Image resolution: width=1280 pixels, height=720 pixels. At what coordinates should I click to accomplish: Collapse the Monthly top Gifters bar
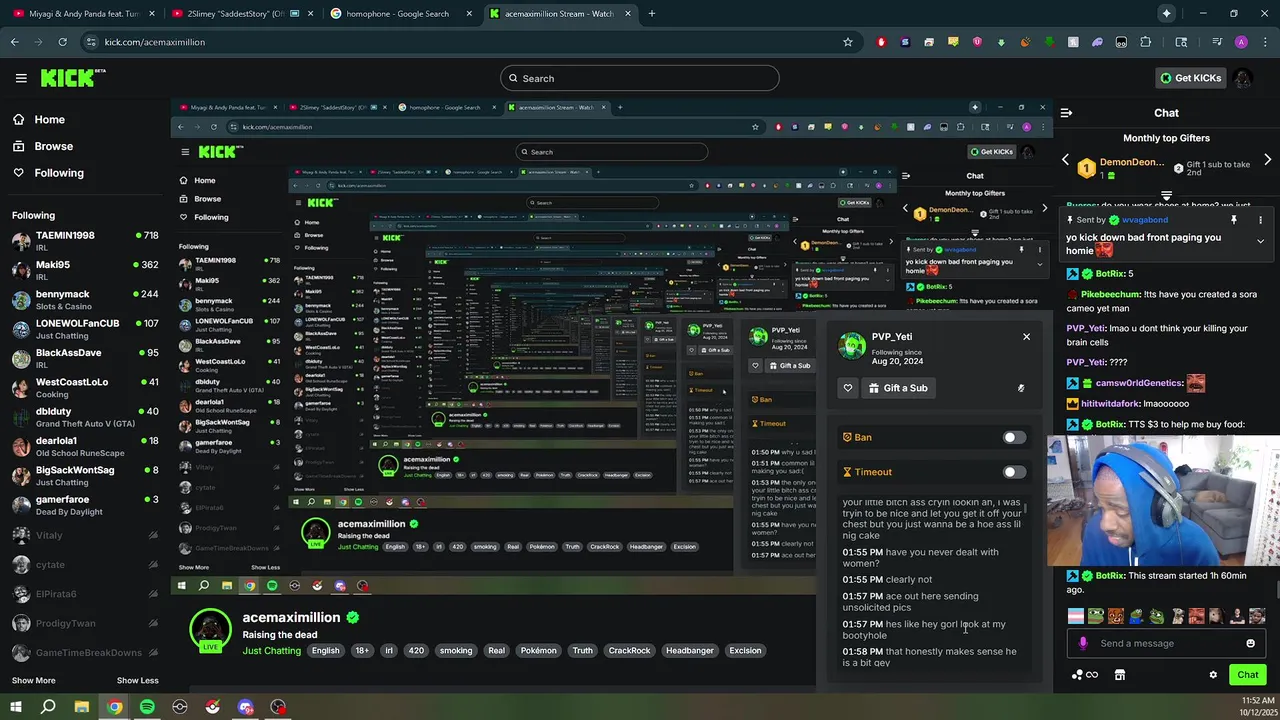pyautogui.click(x=1166, y=195)
